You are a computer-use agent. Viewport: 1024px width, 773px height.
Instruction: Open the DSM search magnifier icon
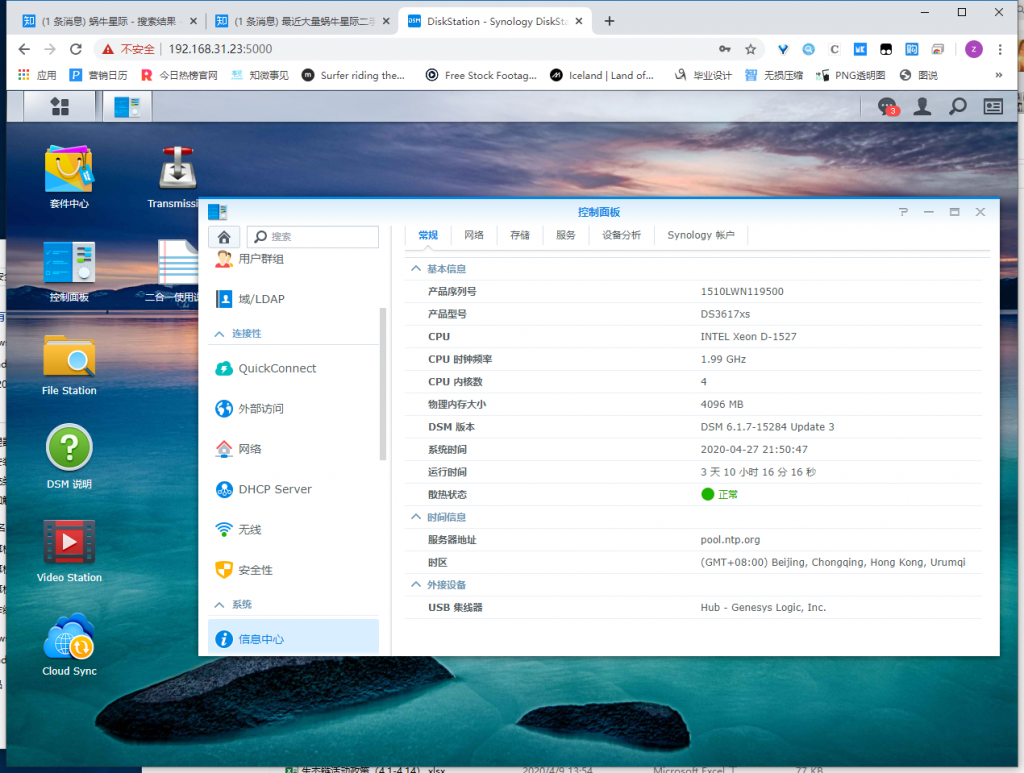(x=957, y=106)
